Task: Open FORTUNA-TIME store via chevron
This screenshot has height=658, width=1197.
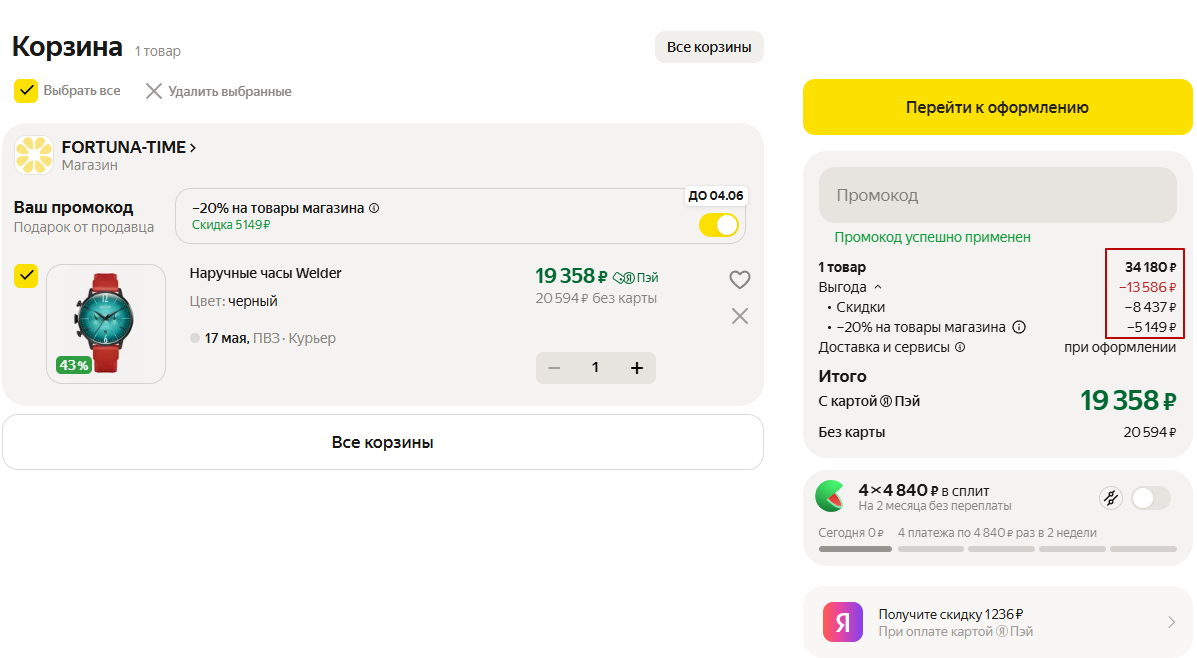Action: [x=193, y=147]
